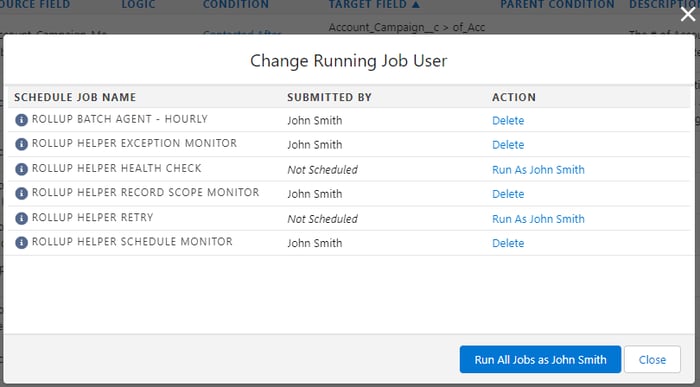700x387 pixels.
Task: Select the Rollup Helper Exception Monitor job name
Action: click(x=134, y=143)
